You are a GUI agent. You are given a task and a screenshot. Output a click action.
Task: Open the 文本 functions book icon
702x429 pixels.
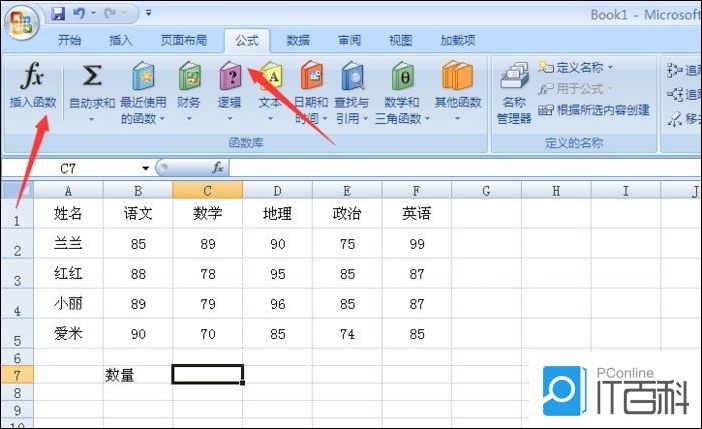click(x=271, y=75)
